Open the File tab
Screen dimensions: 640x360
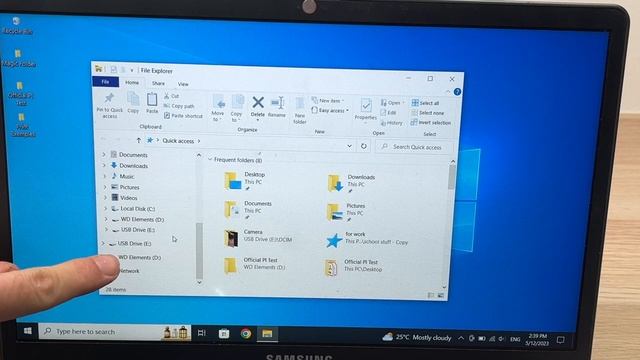(x=105, y=82)
